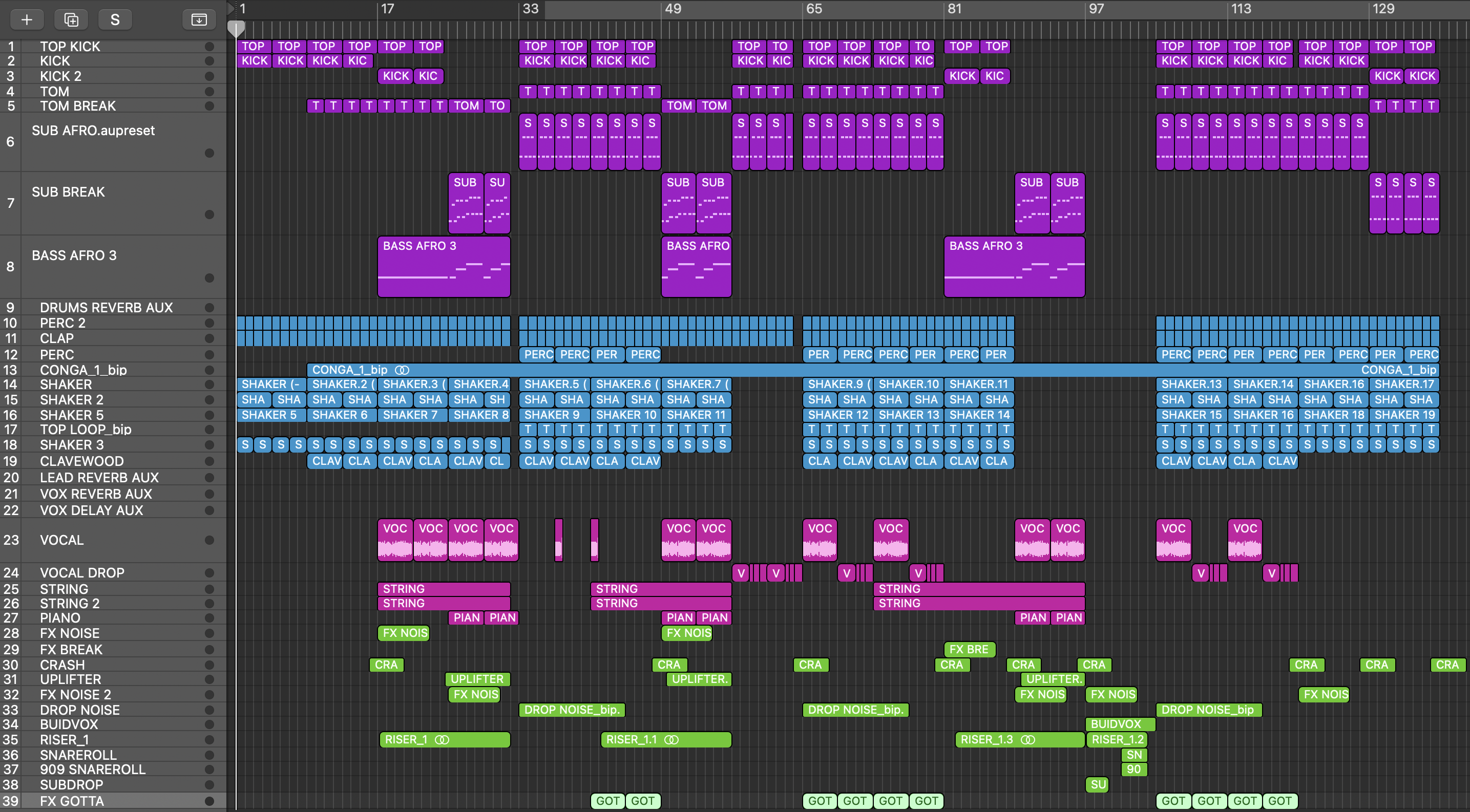The image size is (1470, 812).
Task: Select the LEAD REVERB AUX track
Action: tap(113, 477)
